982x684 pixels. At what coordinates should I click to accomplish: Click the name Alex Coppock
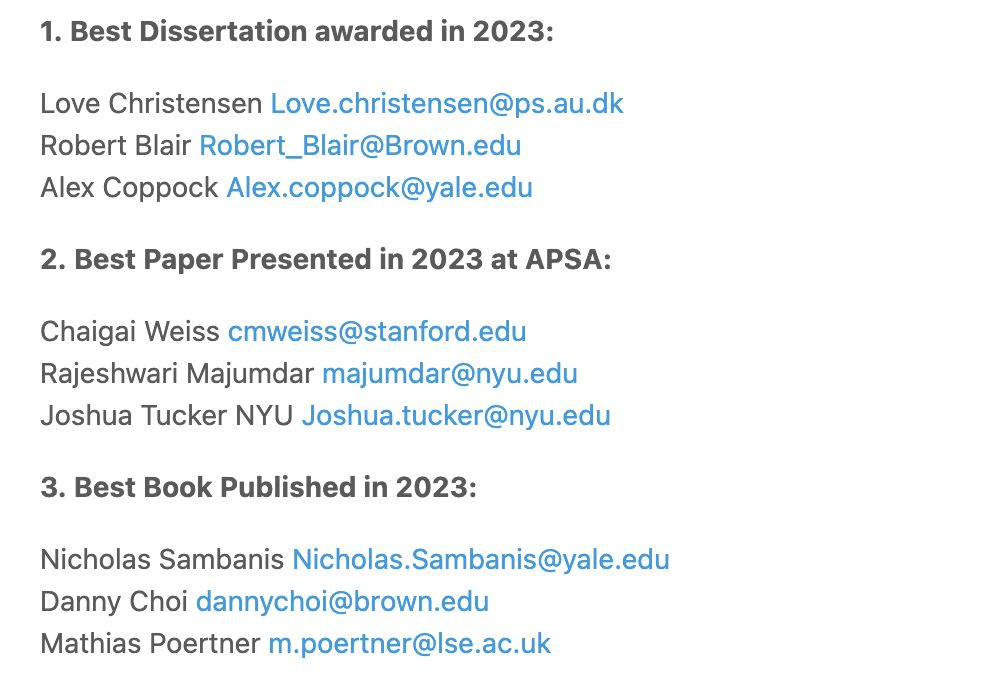click(129, 188)
